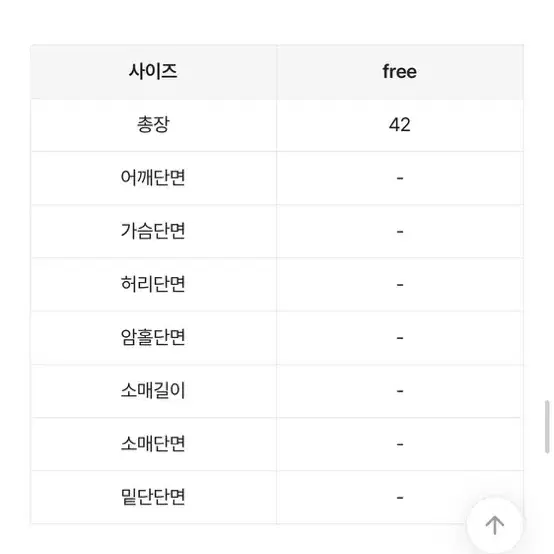Click the dash value beside 소매단면
This screenshot has height=554, width=554.
tap(400, 444)
